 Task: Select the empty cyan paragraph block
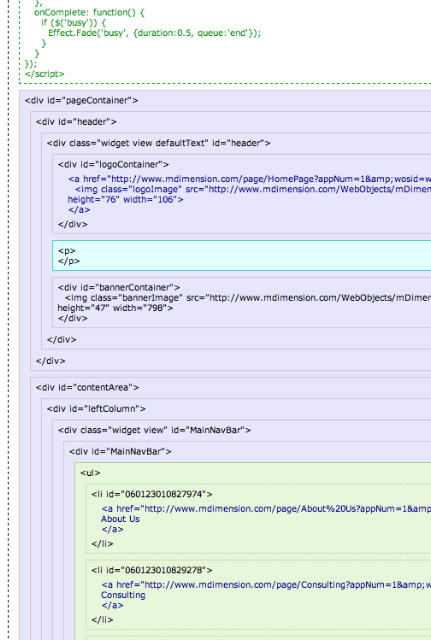click(x=242, y=256)
